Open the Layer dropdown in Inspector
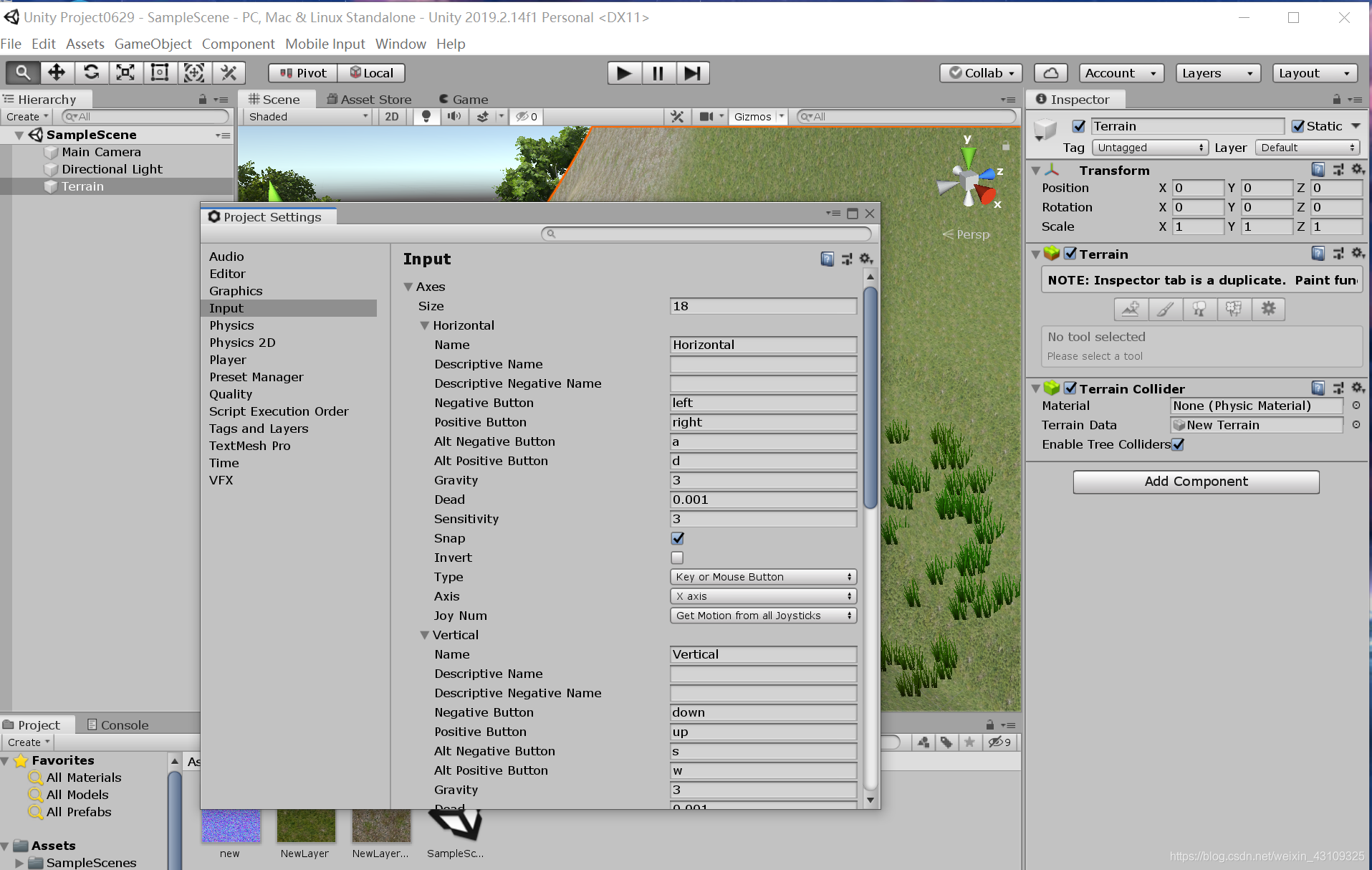Image resolution: width=1372 pixels, height=870 pixels. click(x=1308, y=148)
